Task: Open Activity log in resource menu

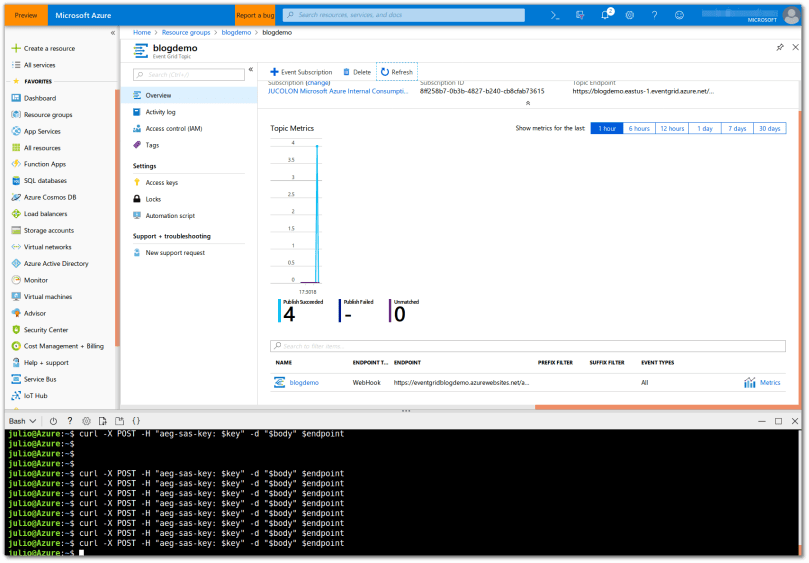Action: pyautogui.click(x=160, y=112)
